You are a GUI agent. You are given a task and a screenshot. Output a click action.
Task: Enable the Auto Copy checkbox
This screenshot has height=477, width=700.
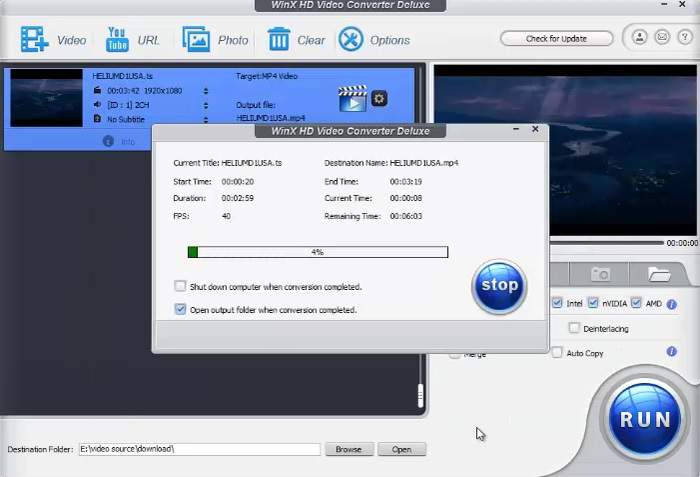point(557,352)
